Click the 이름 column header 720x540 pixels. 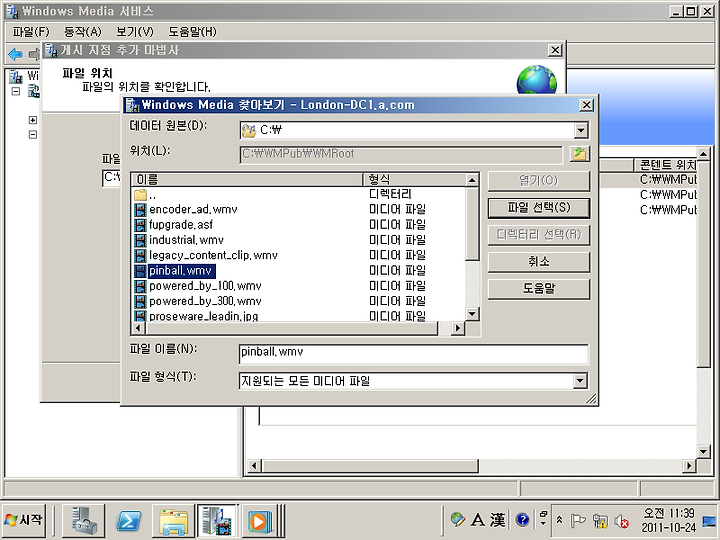coord(248,180)
